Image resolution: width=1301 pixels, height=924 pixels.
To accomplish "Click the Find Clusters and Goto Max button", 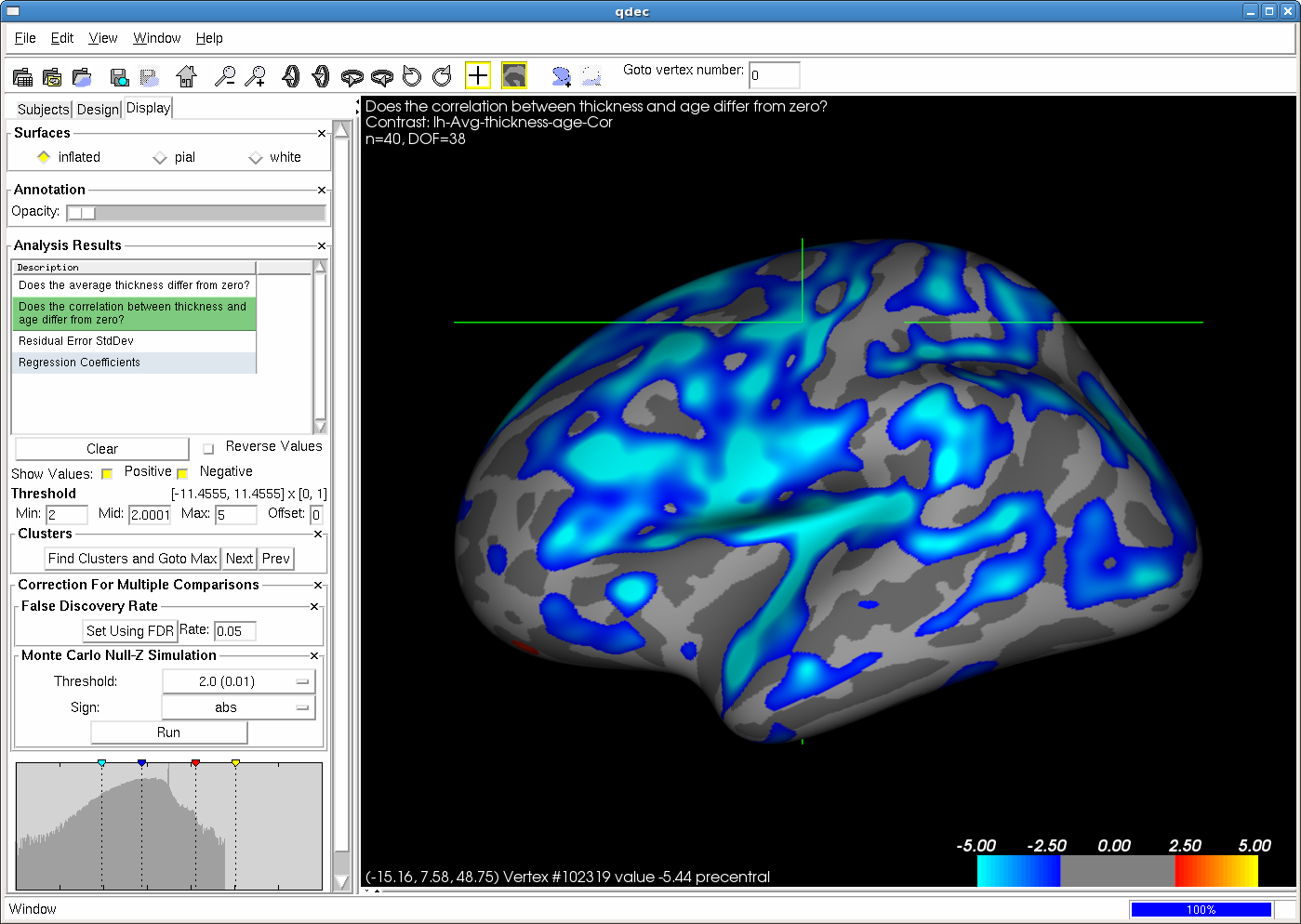I will [132, 559].
